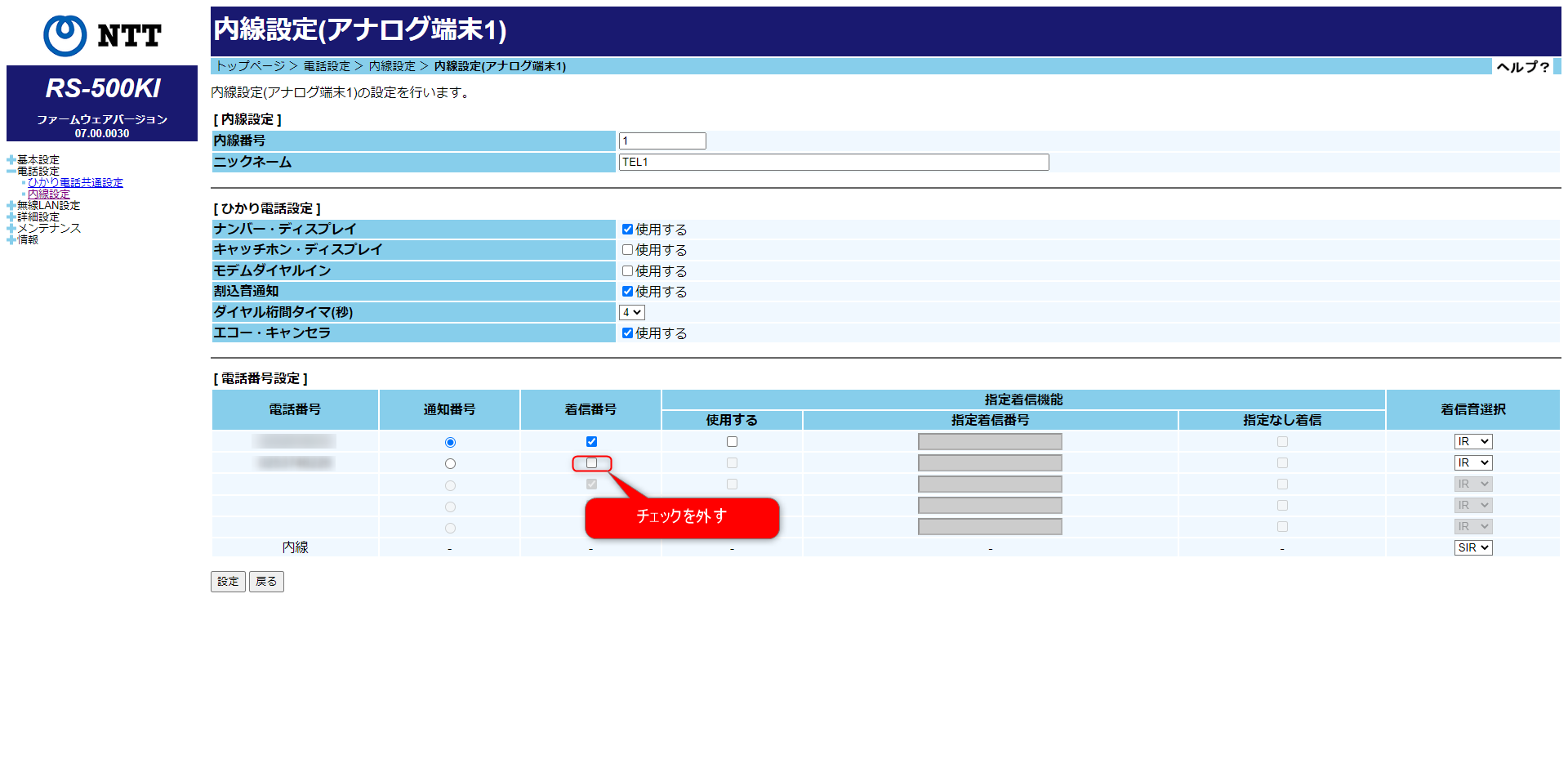This screenshot has height=759, width=1568.
Task: Open the first row IR 着信音選択 dropdown
Action: point(1473,442)
